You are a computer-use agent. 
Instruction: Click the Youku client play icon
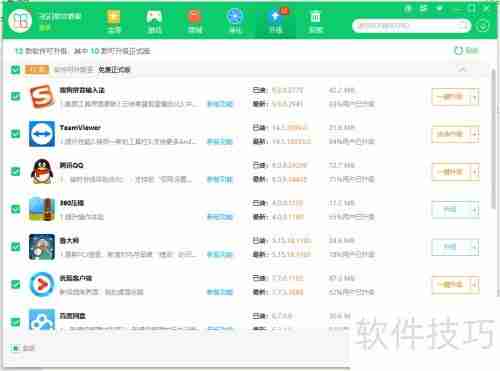click(x=42, y=284)
